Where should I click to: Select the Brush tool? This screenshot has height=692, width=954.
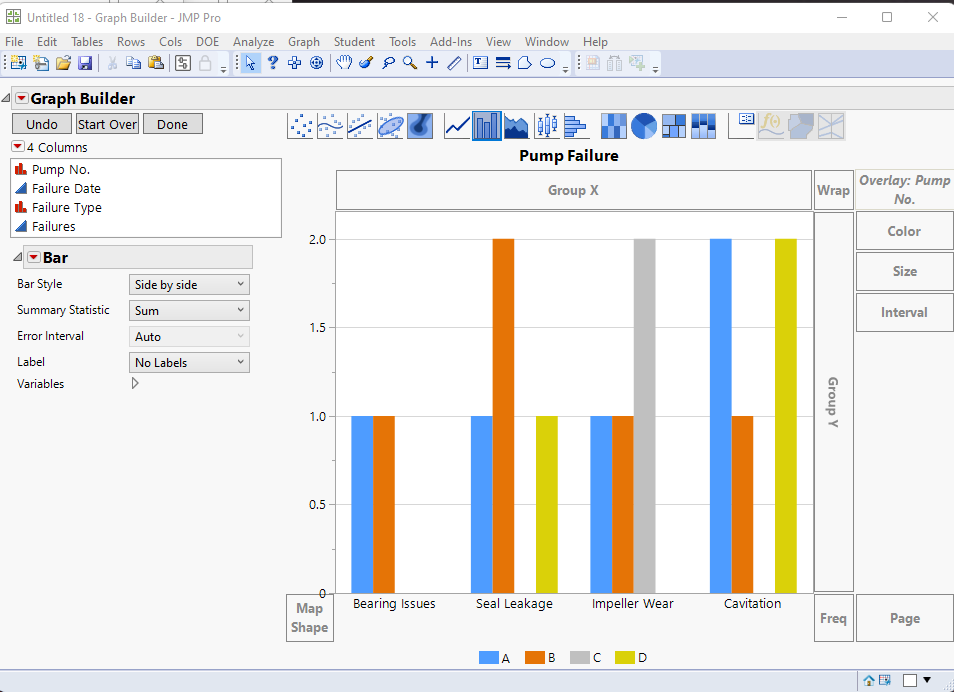click(x=366, y=63)
